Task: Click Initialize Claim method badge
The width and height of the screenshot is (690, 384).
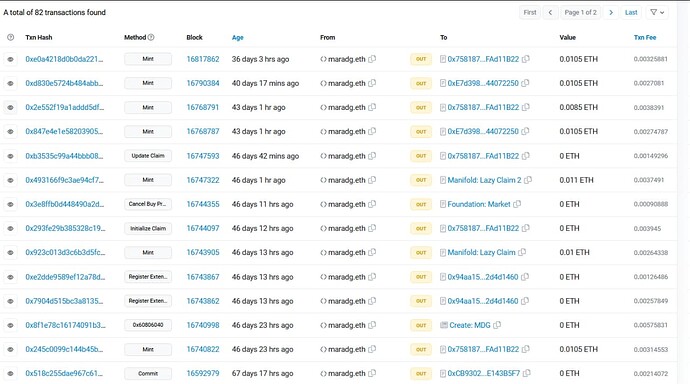Action: coord(148,228)
